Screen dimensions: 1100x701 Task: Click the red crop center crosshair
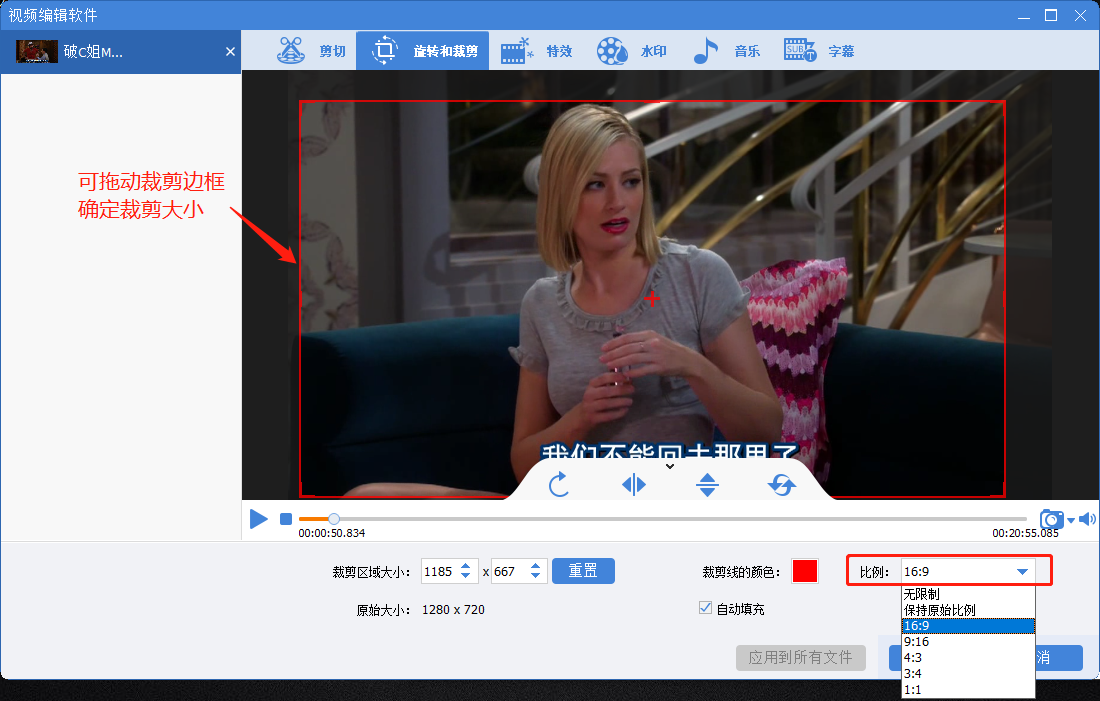point(652,299)
